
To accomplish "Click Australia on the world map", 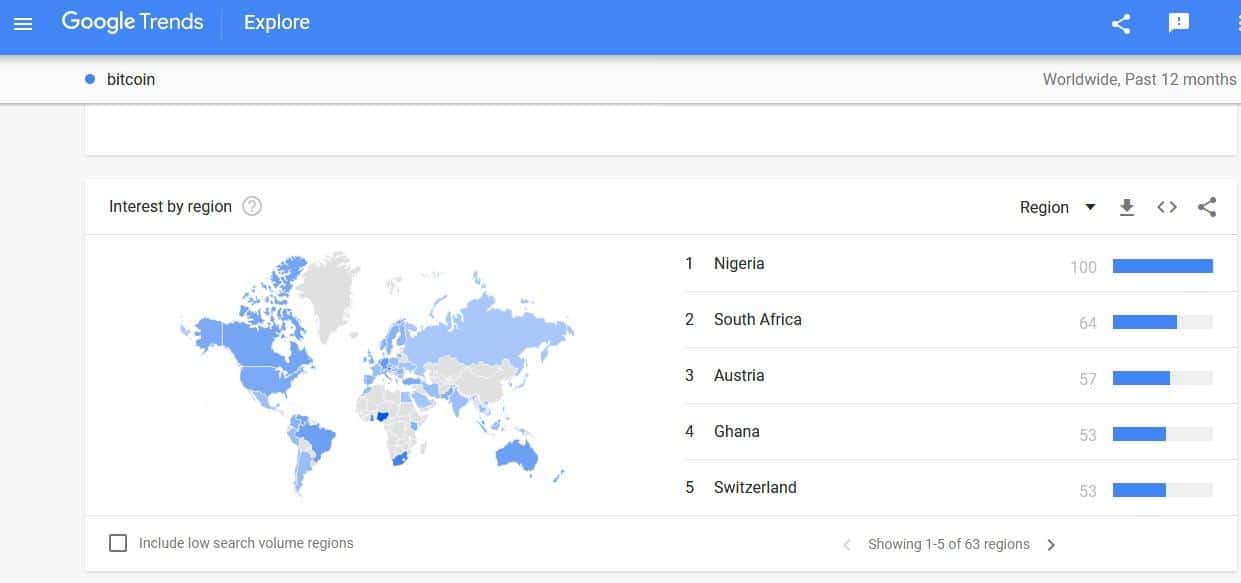I will click(517, 456).
